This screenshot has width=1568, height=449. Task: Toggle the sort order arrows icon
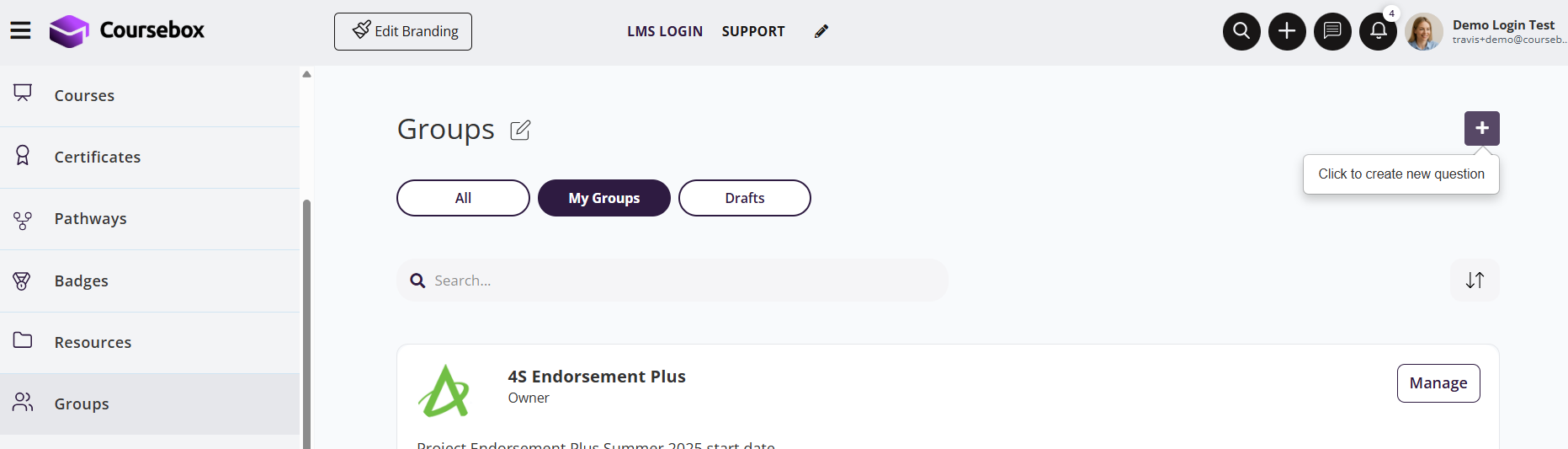(1475, 281)
